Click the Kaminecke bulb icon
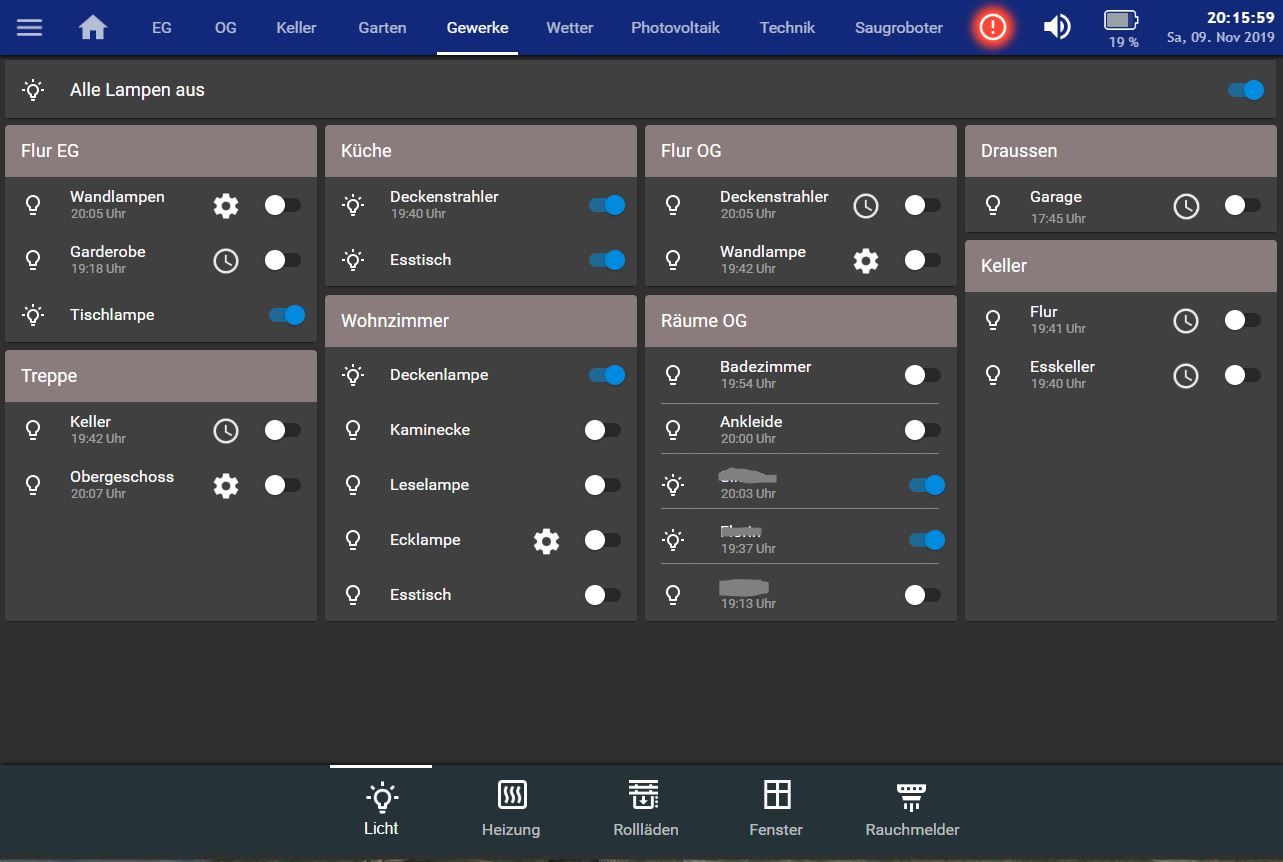1283x862 pixels. coord(353,430)
